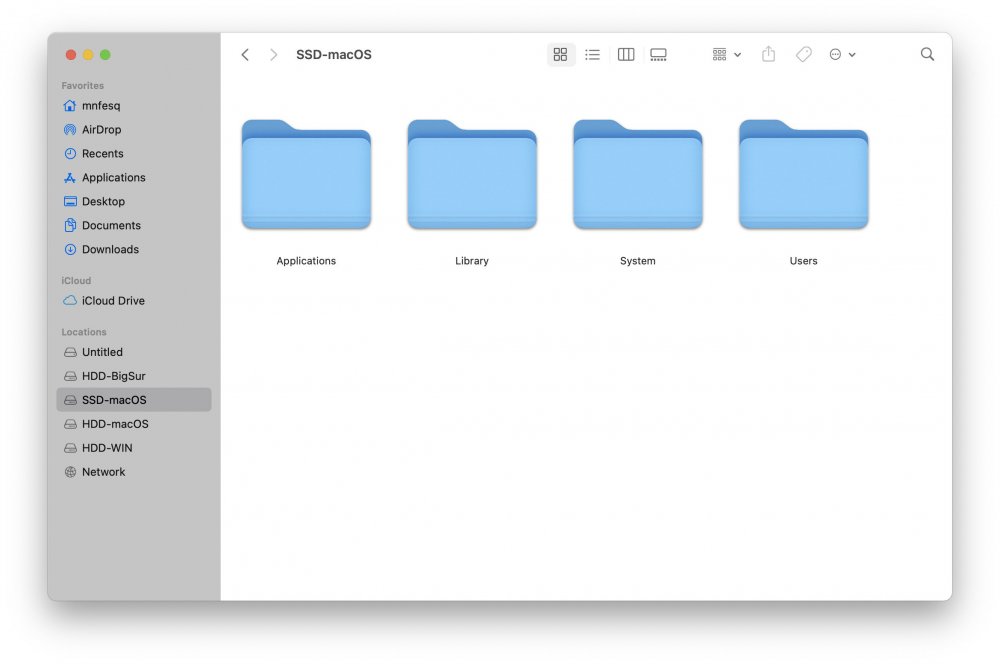Click the search magnifier icon

coord(927,54)
